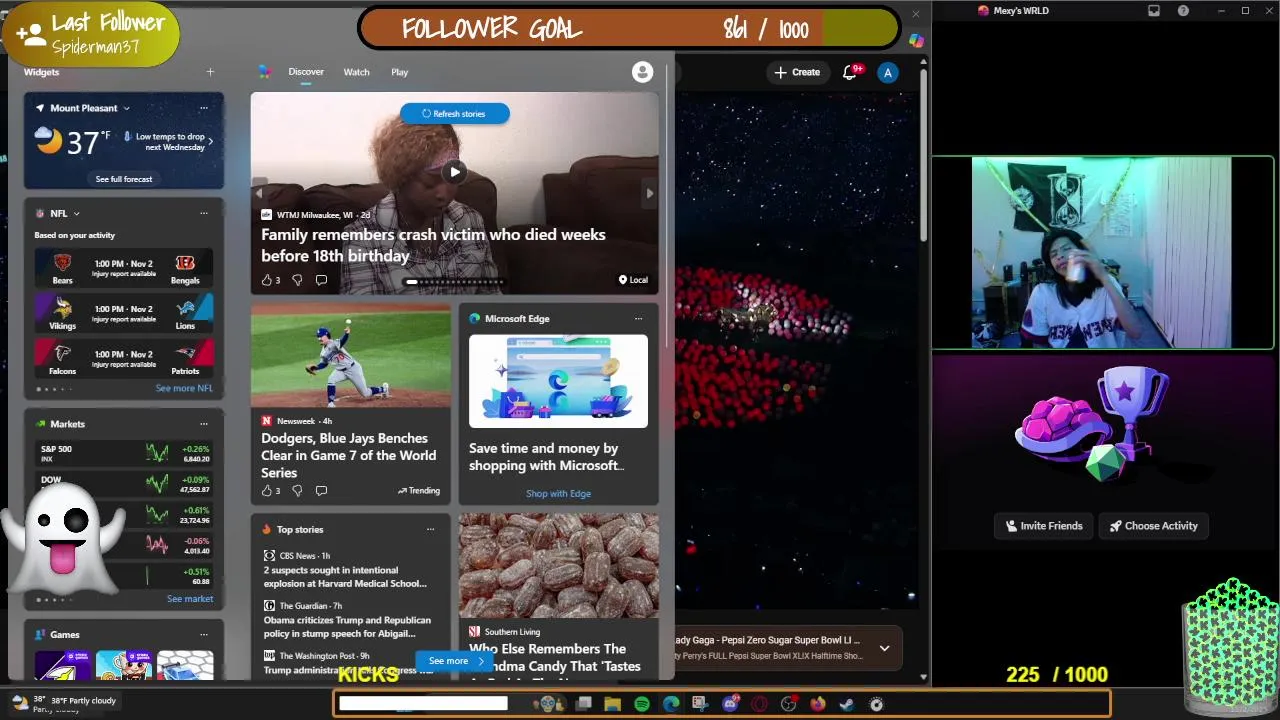Click the Trending tag on Dodgers story
Screen dimensions: 1280x720
coord(418,491)
